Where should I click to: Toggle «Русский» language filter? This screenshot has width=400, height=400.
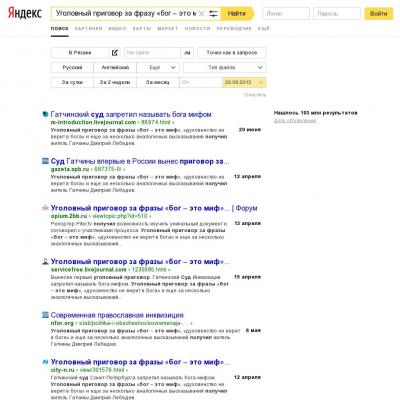pyautogui.click(x=72, y=67)
